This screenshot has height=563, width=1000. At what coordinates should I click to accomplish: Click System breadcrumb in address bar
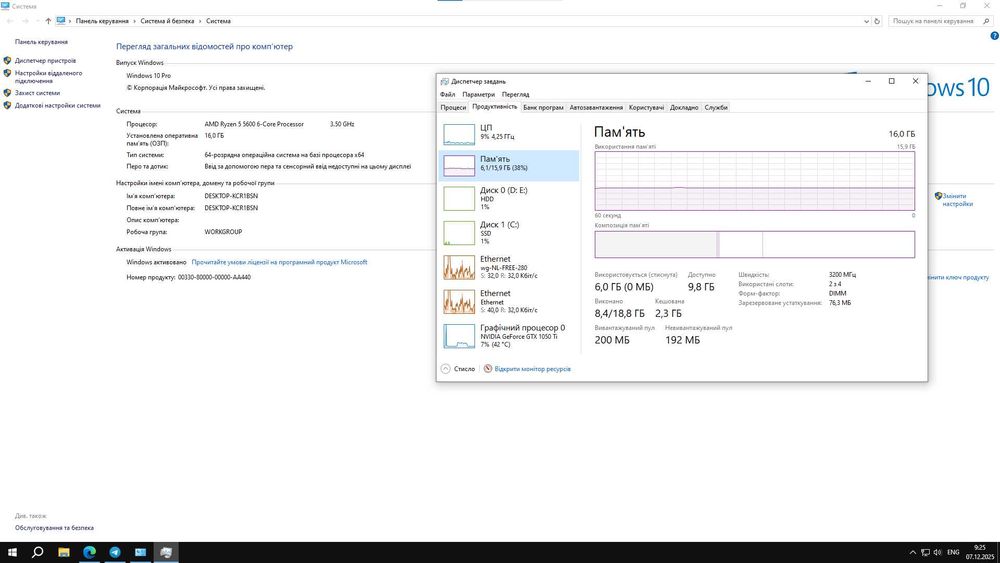[218, 21]
